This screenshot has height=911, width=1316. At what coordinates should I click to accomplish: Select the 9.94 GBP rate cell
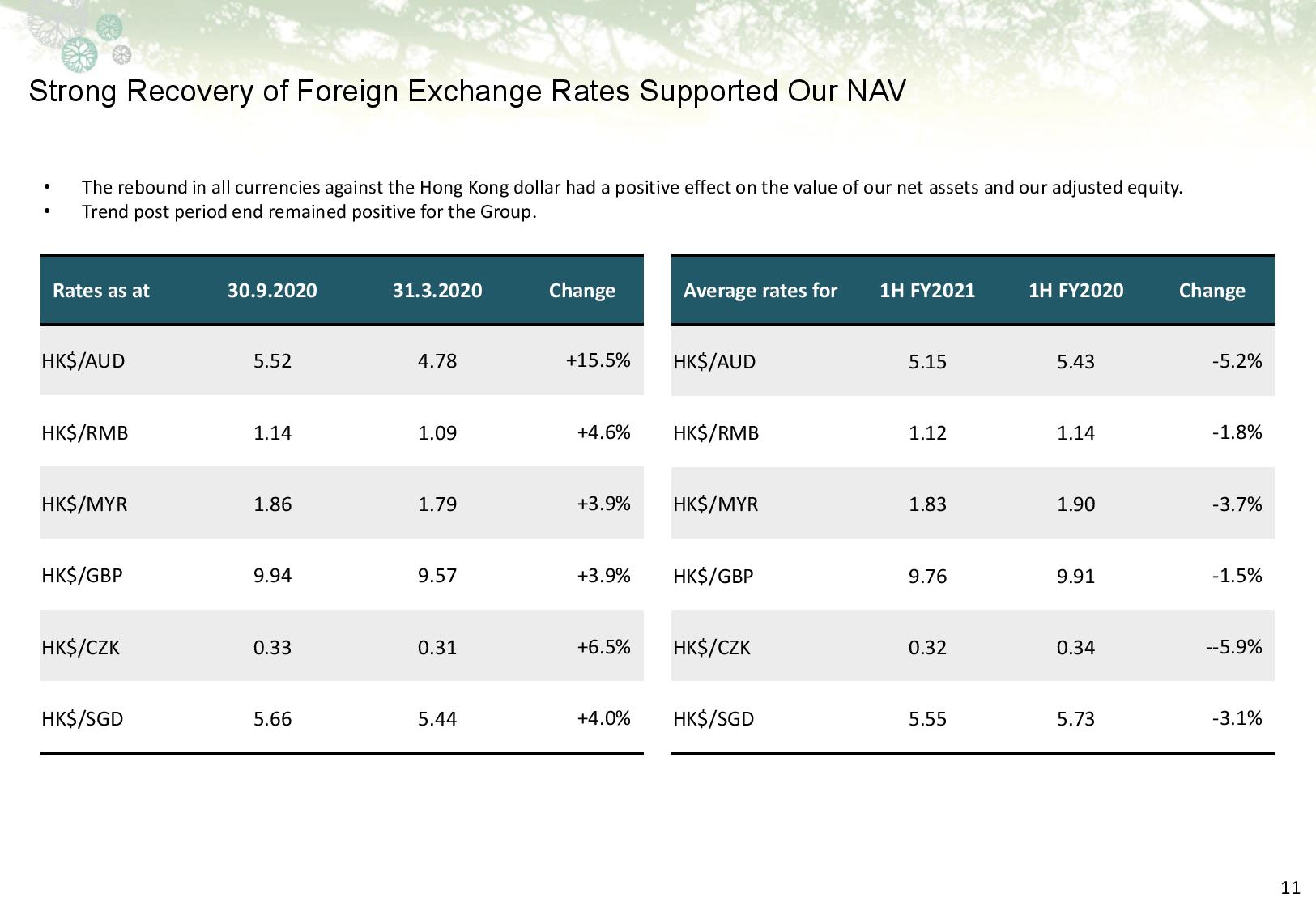(272, 576)
